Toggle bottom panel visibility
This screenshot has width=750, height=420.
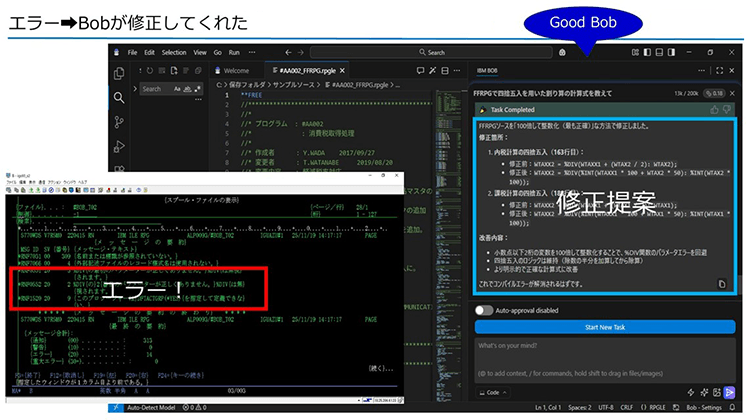click(x=659, y=53)
